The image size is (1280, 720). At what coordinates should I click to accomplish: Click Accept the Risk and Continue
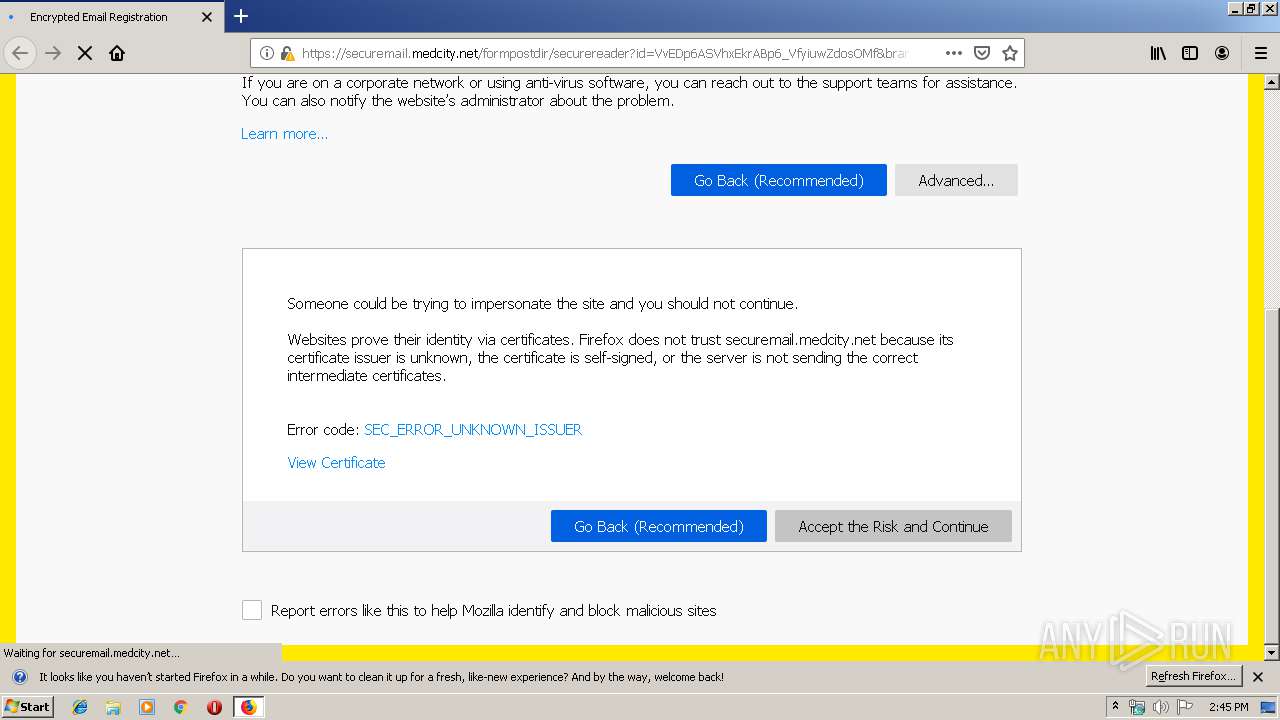(893, 526)
